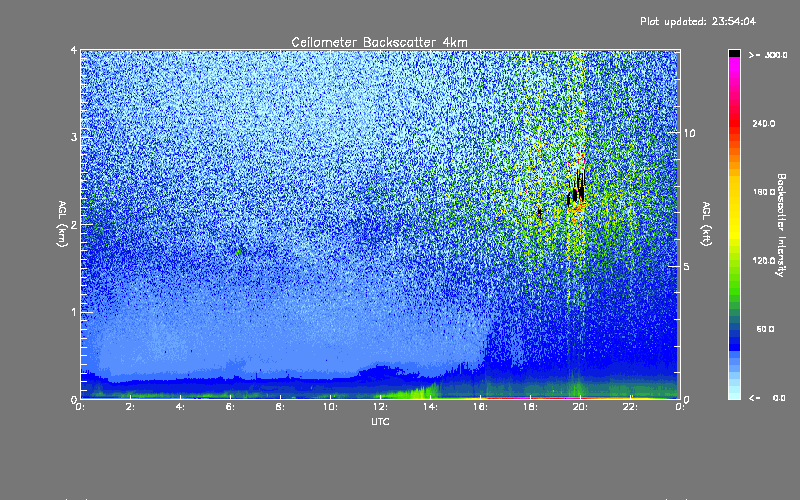Image resolution: width=800 pixels, height=500 pixels.
Task: Click the small black cloud spot near 18 UTC
Action: pos(540,213)
